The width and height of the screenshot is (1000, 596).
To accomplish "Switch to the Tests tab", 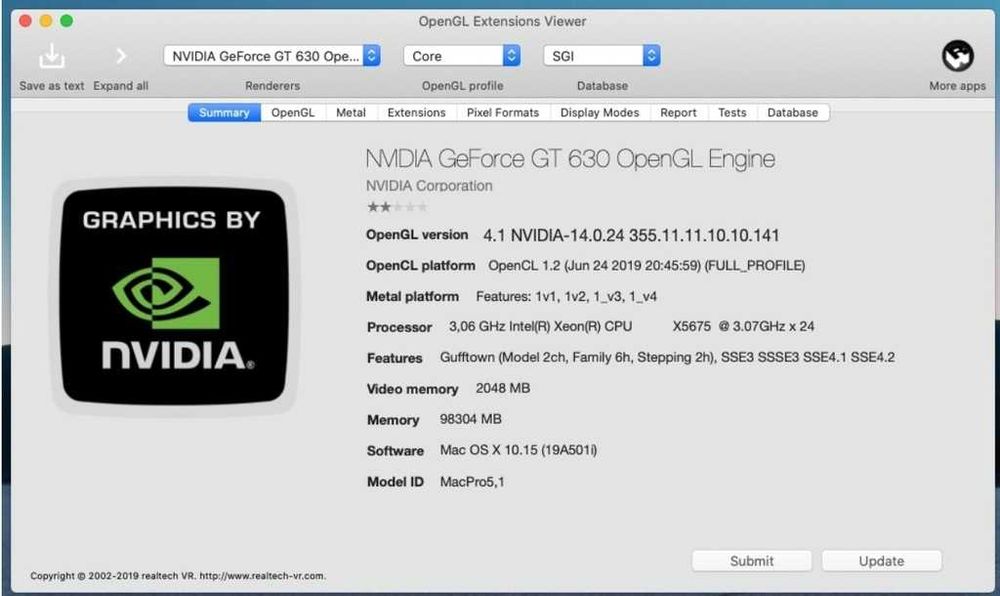I will 732,113.
